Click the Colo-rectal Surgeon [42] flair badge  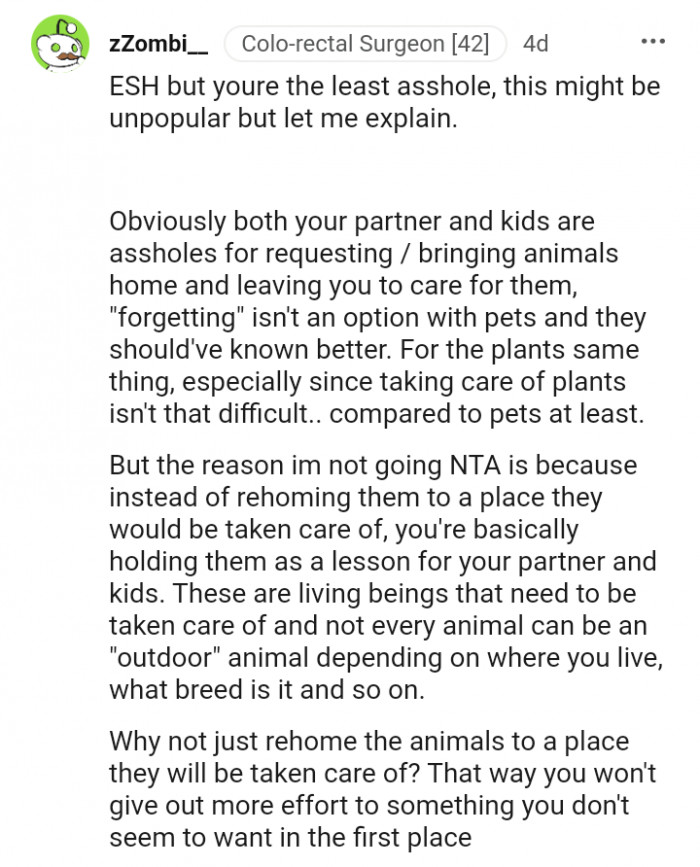(365, 44)
